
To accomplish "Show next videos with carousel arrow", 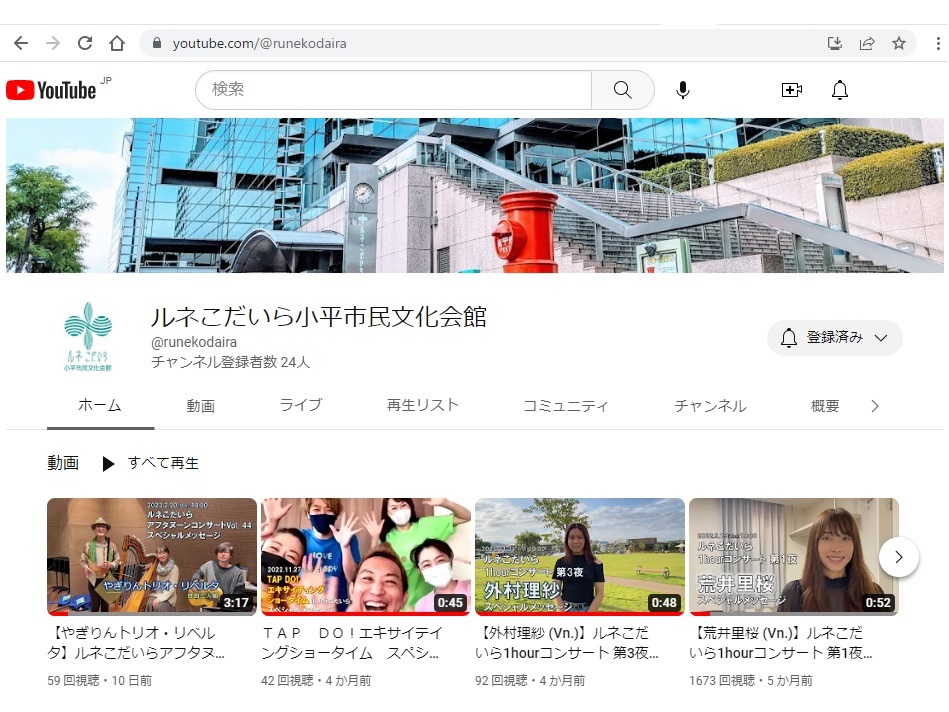I will (898, 557).
